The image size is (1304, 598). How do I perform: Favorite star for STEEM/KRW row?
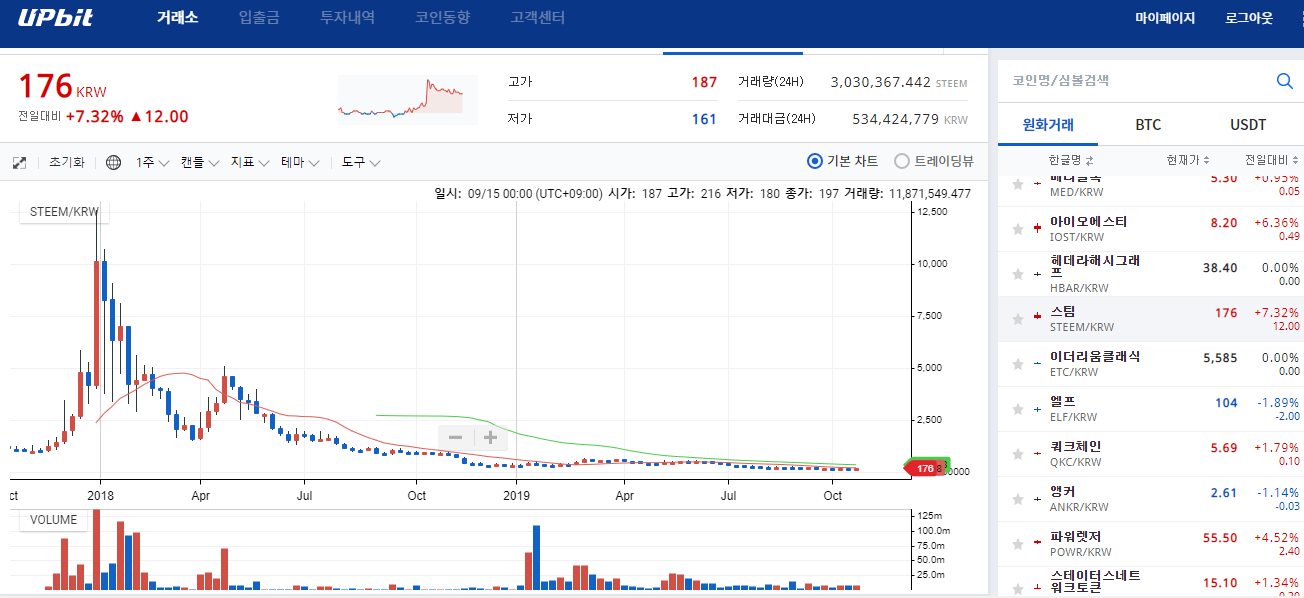(1018, 319)
